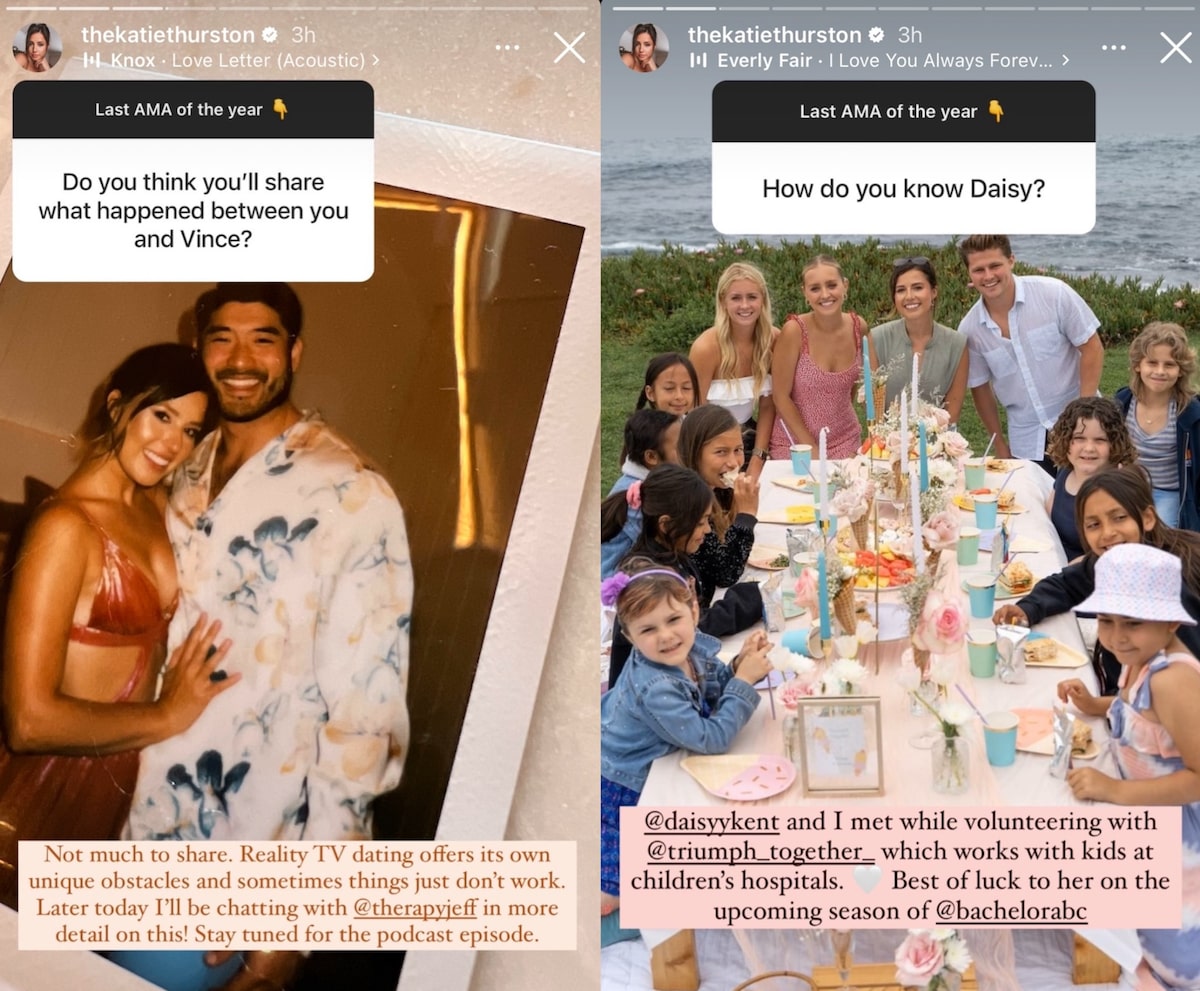Open the left story's three-dot more menu
The width and height of the screenshot is (1200, 991).
507,47
